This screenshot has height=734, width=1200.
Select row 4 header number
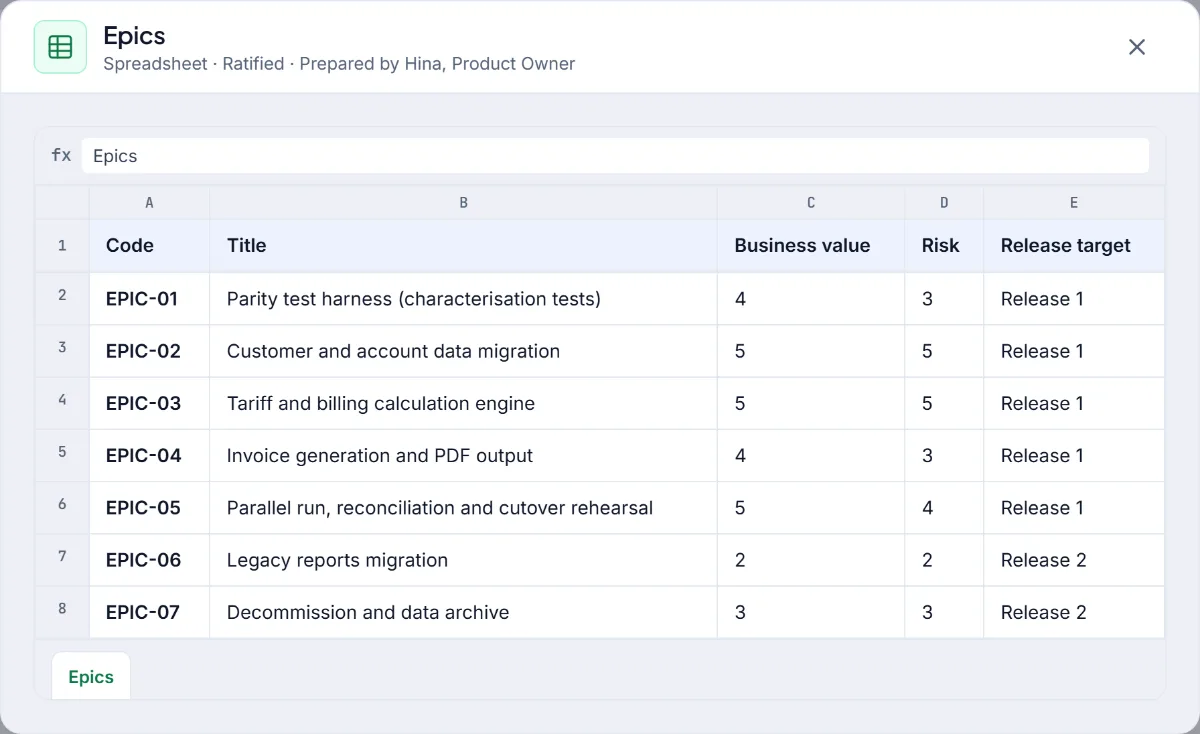[62, 402]
